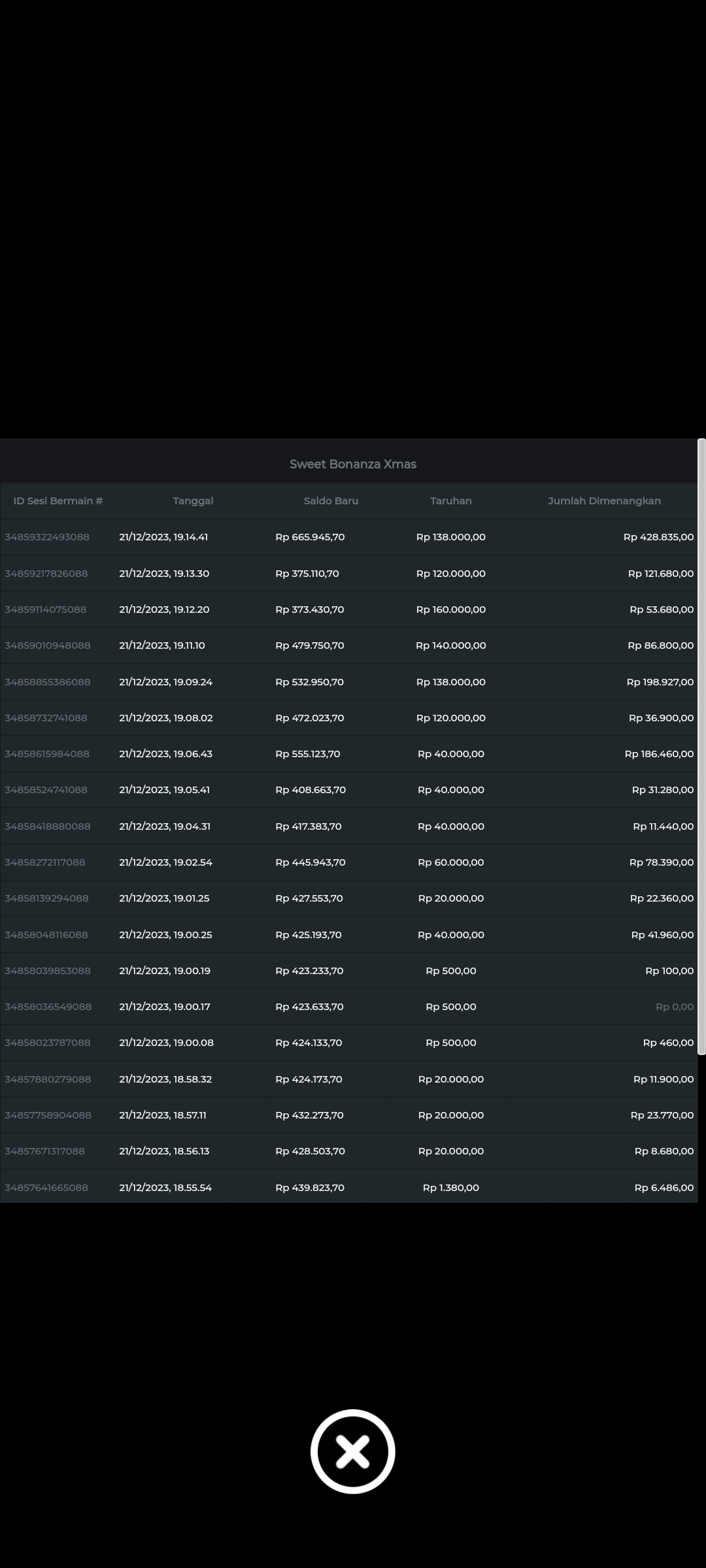The image size is (706, 1568).
Task: Select session 34859114075088 row ID
Action: (46, 610)
